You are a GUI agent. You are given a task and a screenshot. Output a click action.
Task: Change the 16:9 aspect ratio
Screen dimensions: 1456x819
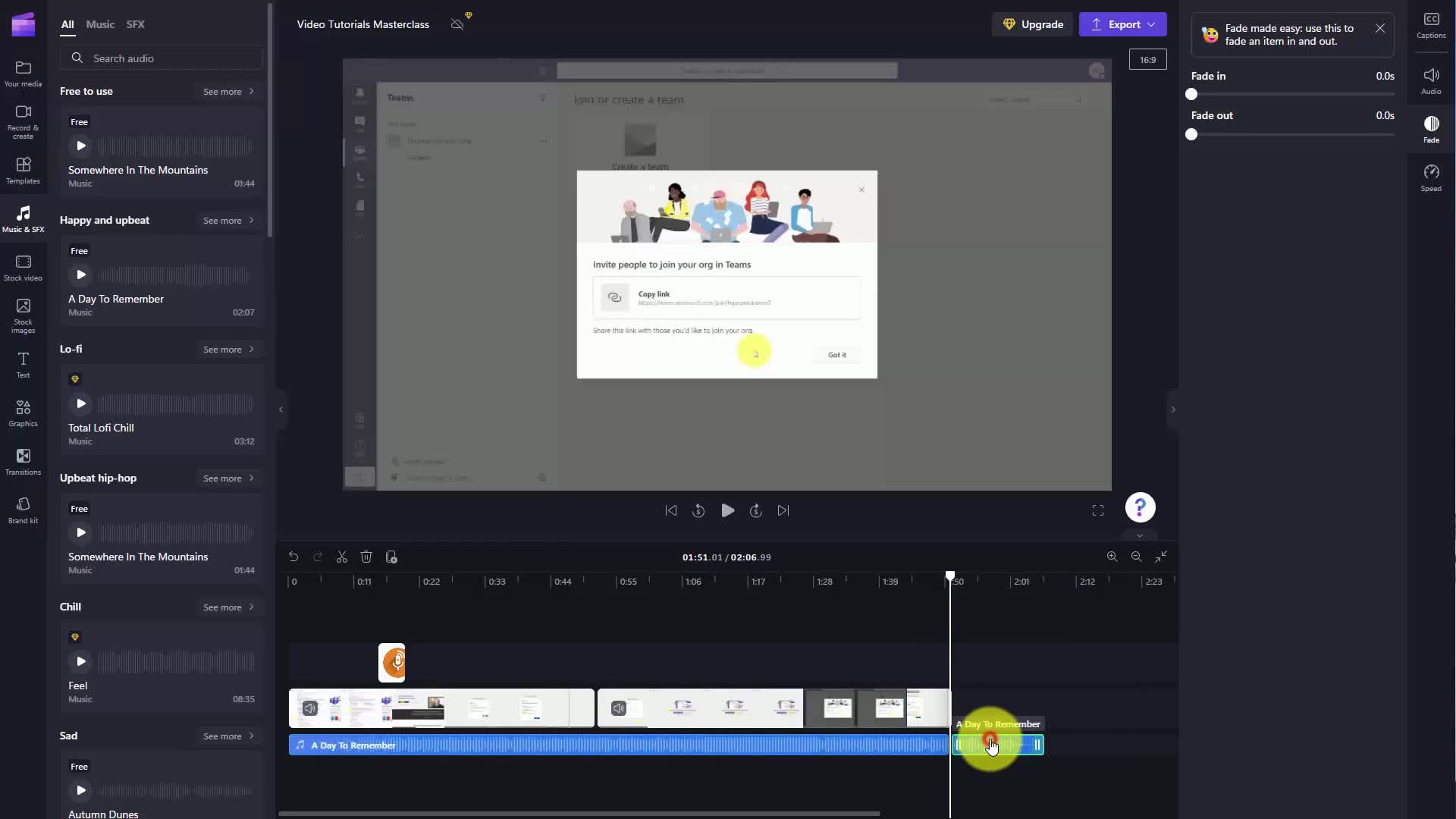click(x=1147, y=59)
